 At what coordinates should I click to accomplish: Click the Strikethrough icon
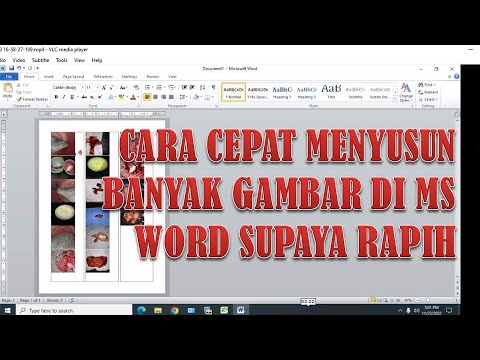click(84, 97)
